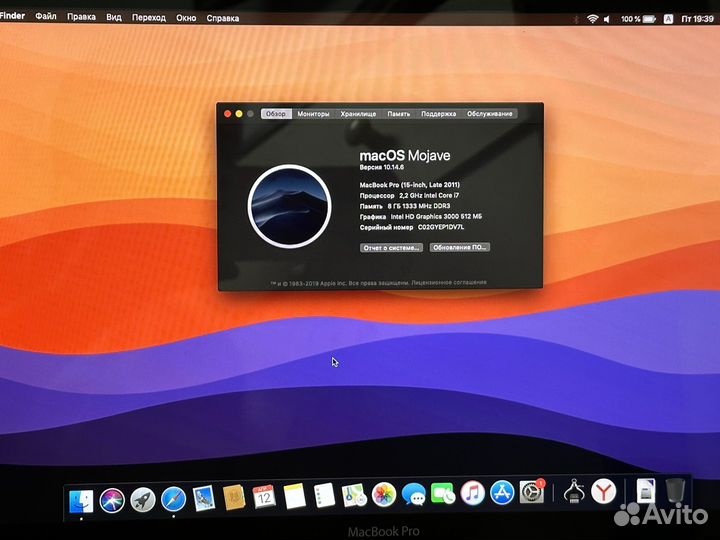Open the Правка menu
This screenshot has height=540, width=720.
click(81, 17)
